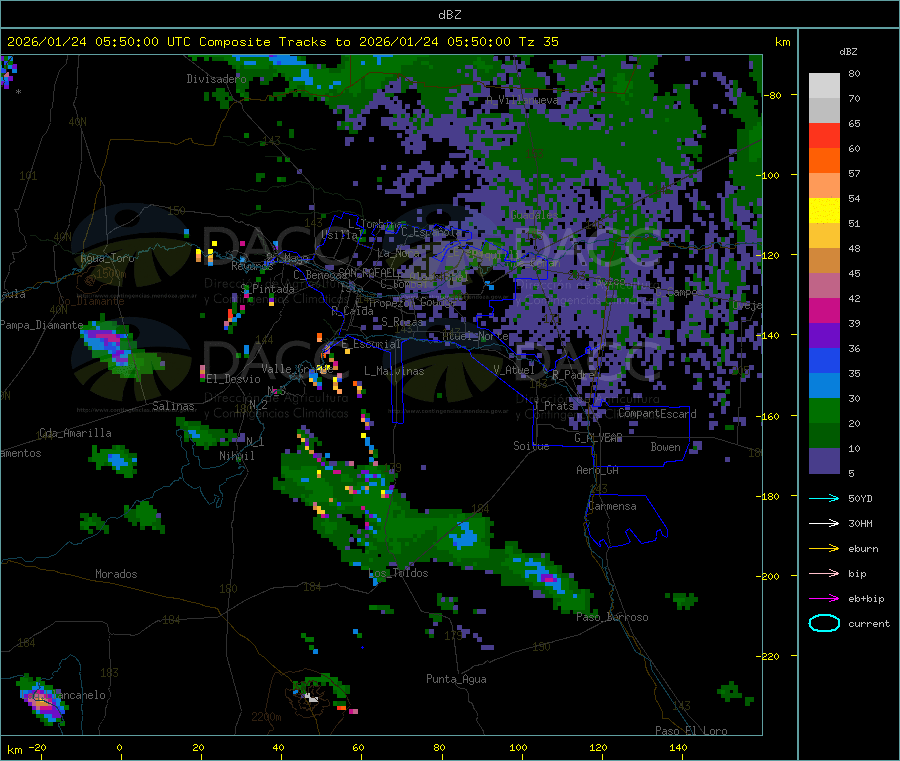Click the 'L_Malvinas' map label

point(394,371)
